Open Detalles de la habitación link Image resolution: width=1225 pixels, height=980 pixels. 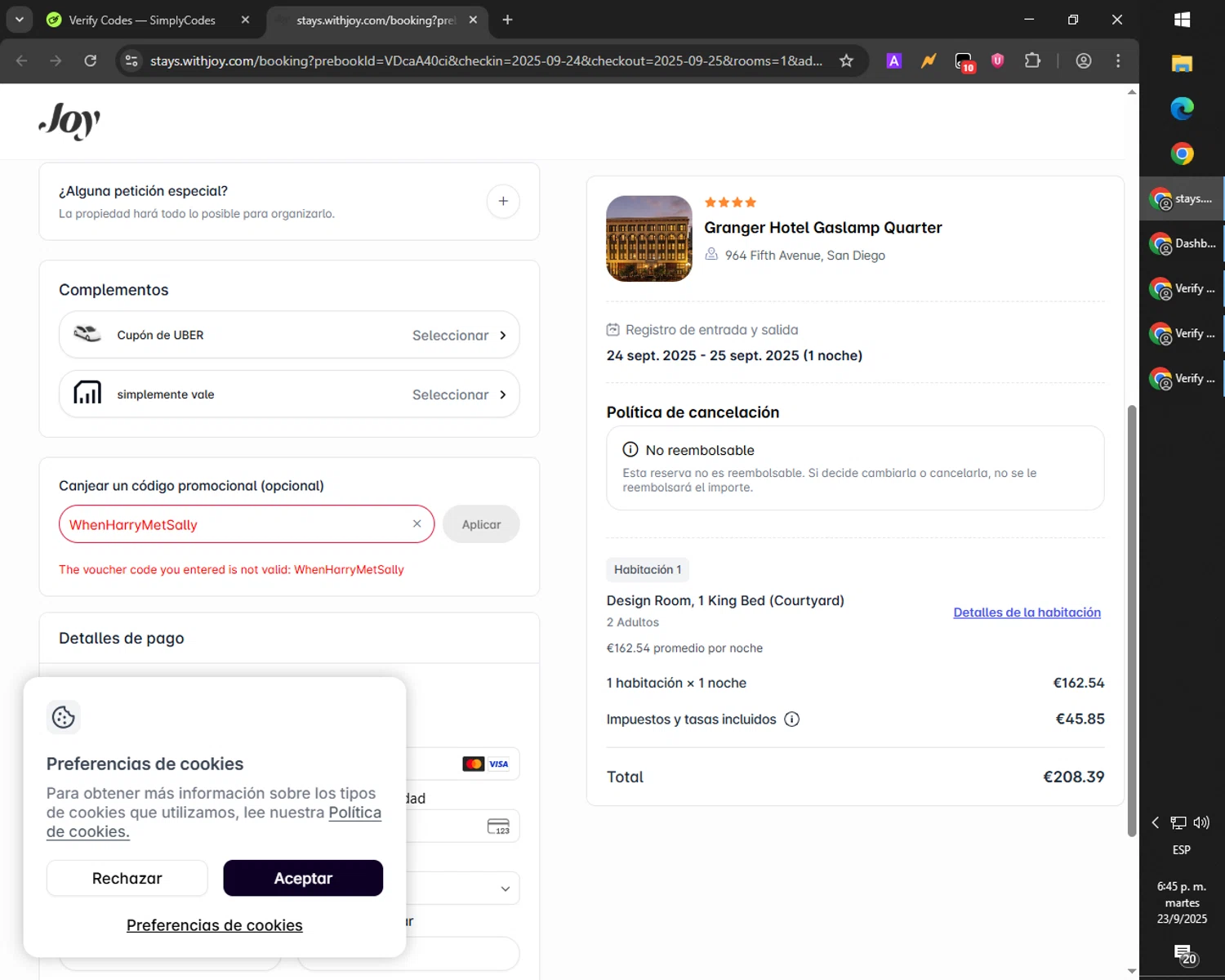(1027, 612)
